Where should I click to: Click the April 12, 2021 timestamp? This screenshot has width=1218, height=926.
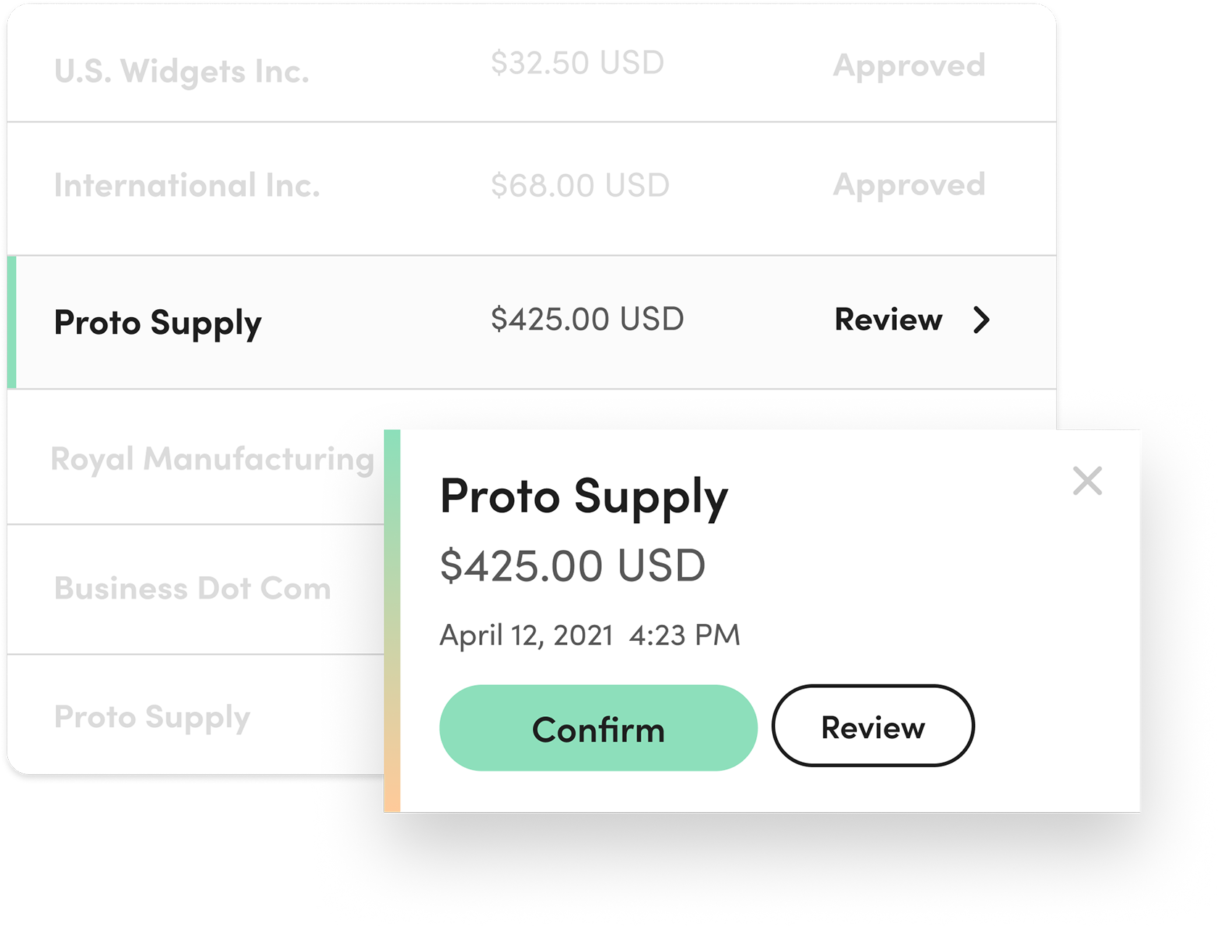coord(589,635)
